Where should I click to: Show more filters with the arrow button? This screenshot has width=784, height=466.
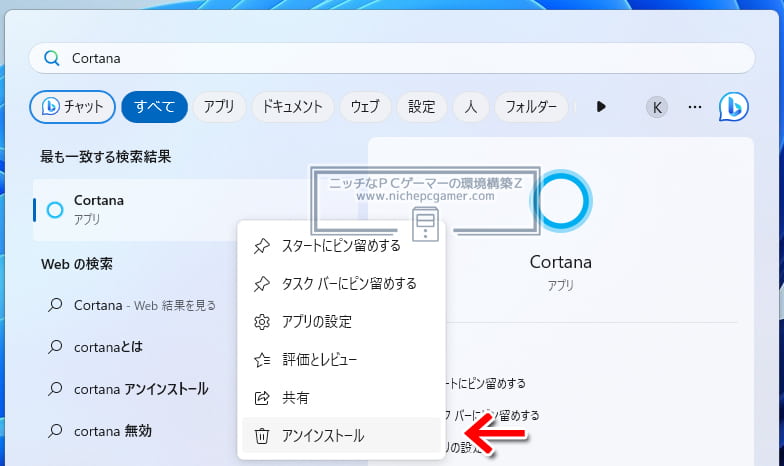click(x=601, y=106)
